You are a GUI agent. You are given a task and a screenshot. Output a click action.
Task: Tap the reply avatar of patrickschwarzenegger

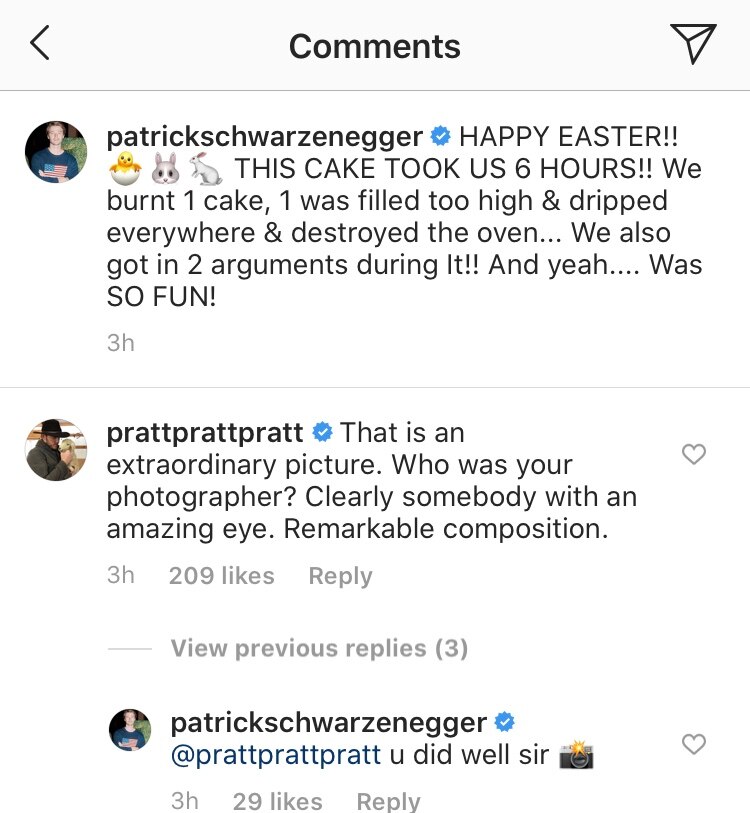[x=130, y=730]
